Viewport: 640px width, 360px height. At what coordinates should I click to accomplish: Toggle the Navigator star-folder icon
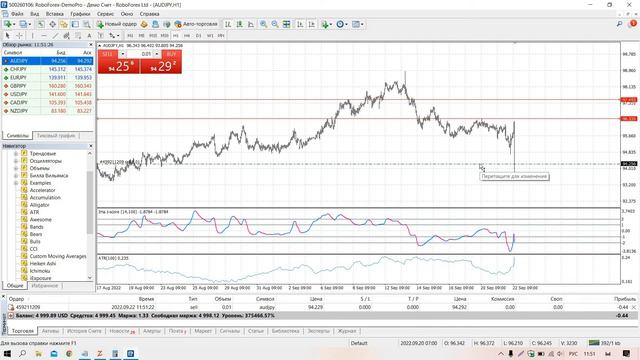point(64,24)
